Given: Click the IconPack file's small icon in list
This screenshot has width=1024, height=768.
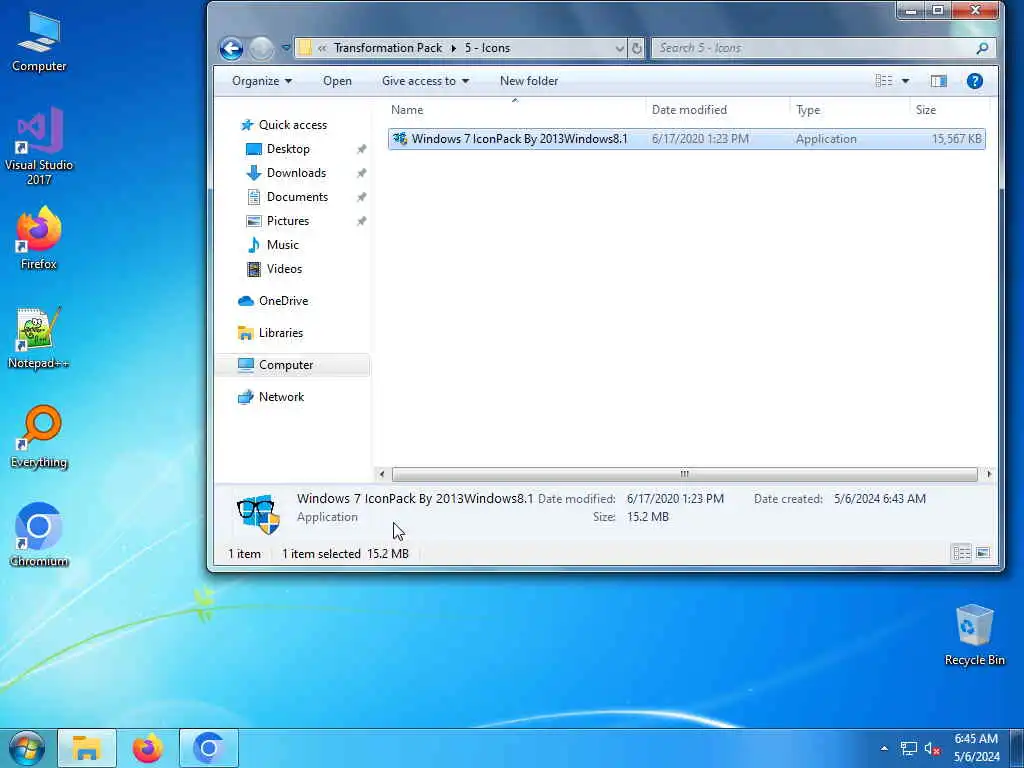Looking at the screenshot, I should (400, 138).
